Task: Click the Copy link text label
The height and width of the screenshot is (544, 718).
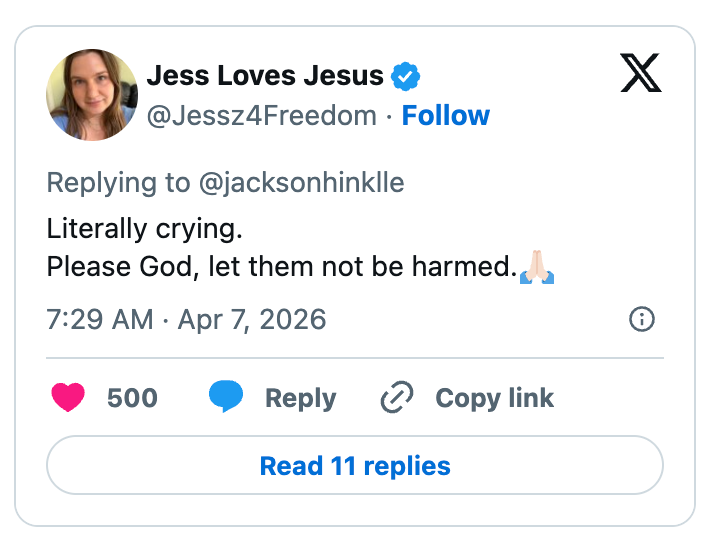Action: (x=494, y=398)
